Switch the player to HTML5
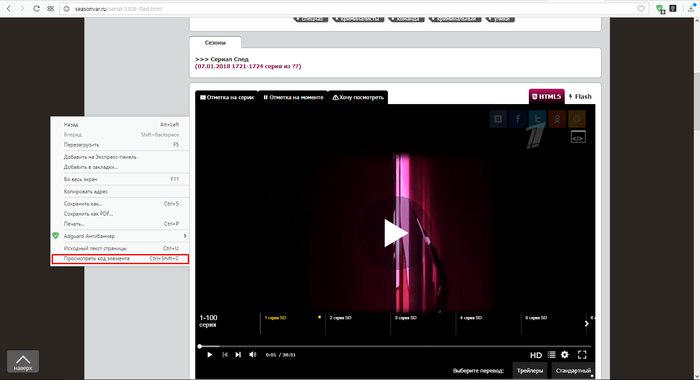 [x=546, y=96]
